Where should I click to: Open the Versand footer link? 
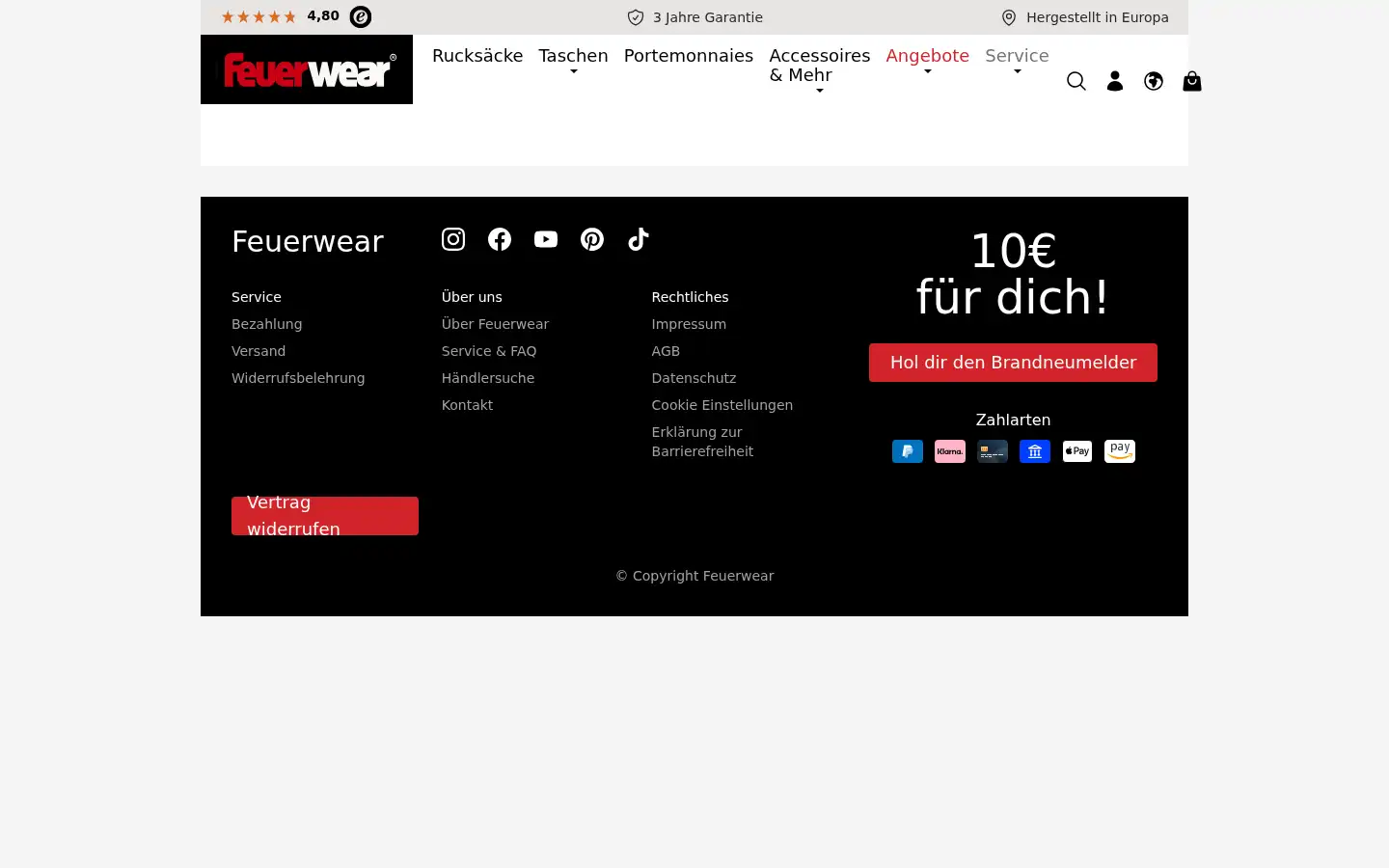[259, 351]
